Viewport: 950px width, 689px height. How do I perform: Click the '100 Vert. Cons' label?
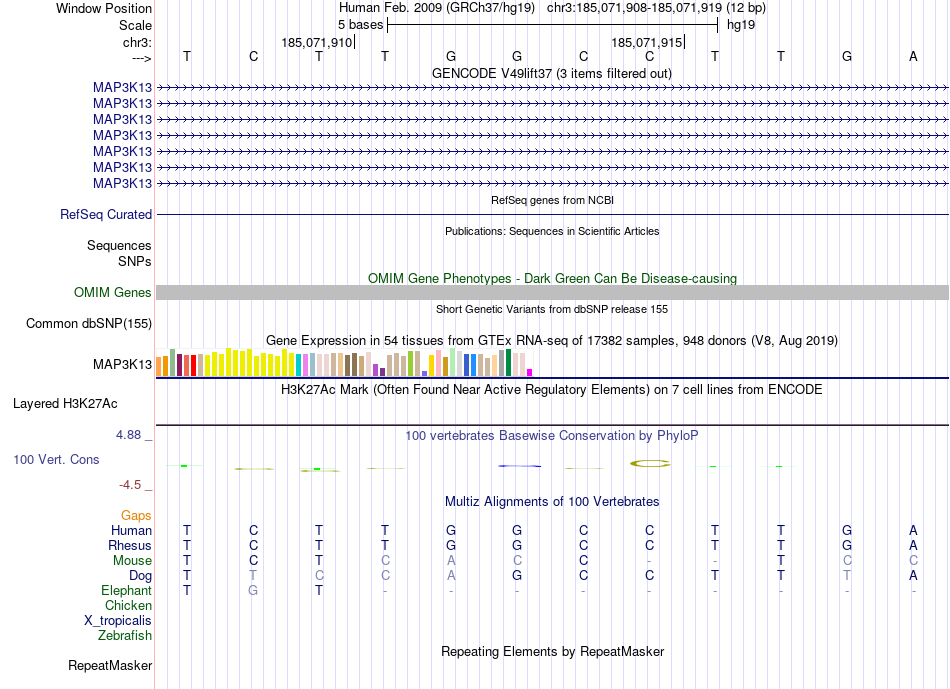click(56, 459)
